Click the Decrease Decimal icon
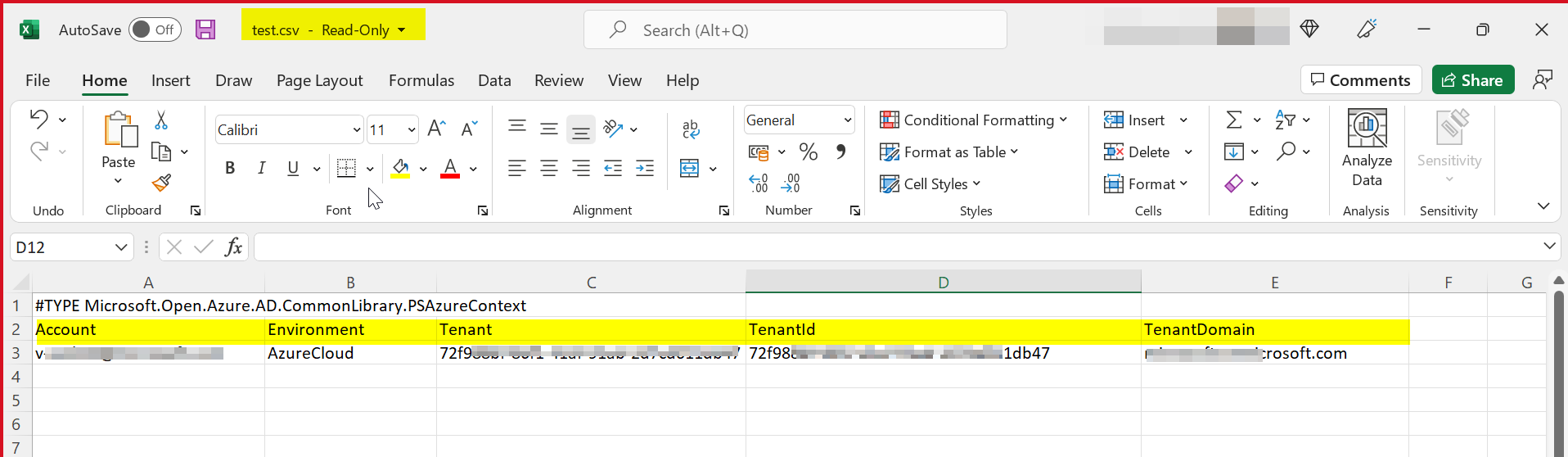Viewport: 1568px width, 457px height. point(791,183)
